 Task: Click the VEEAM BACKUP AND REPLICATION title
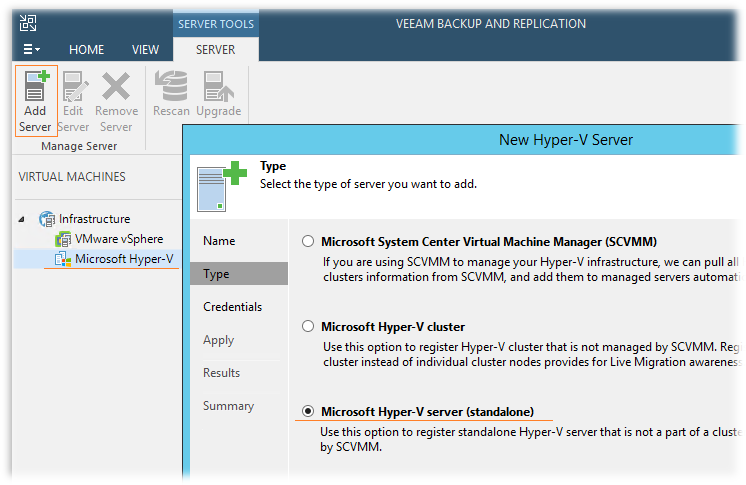(491, 24)
